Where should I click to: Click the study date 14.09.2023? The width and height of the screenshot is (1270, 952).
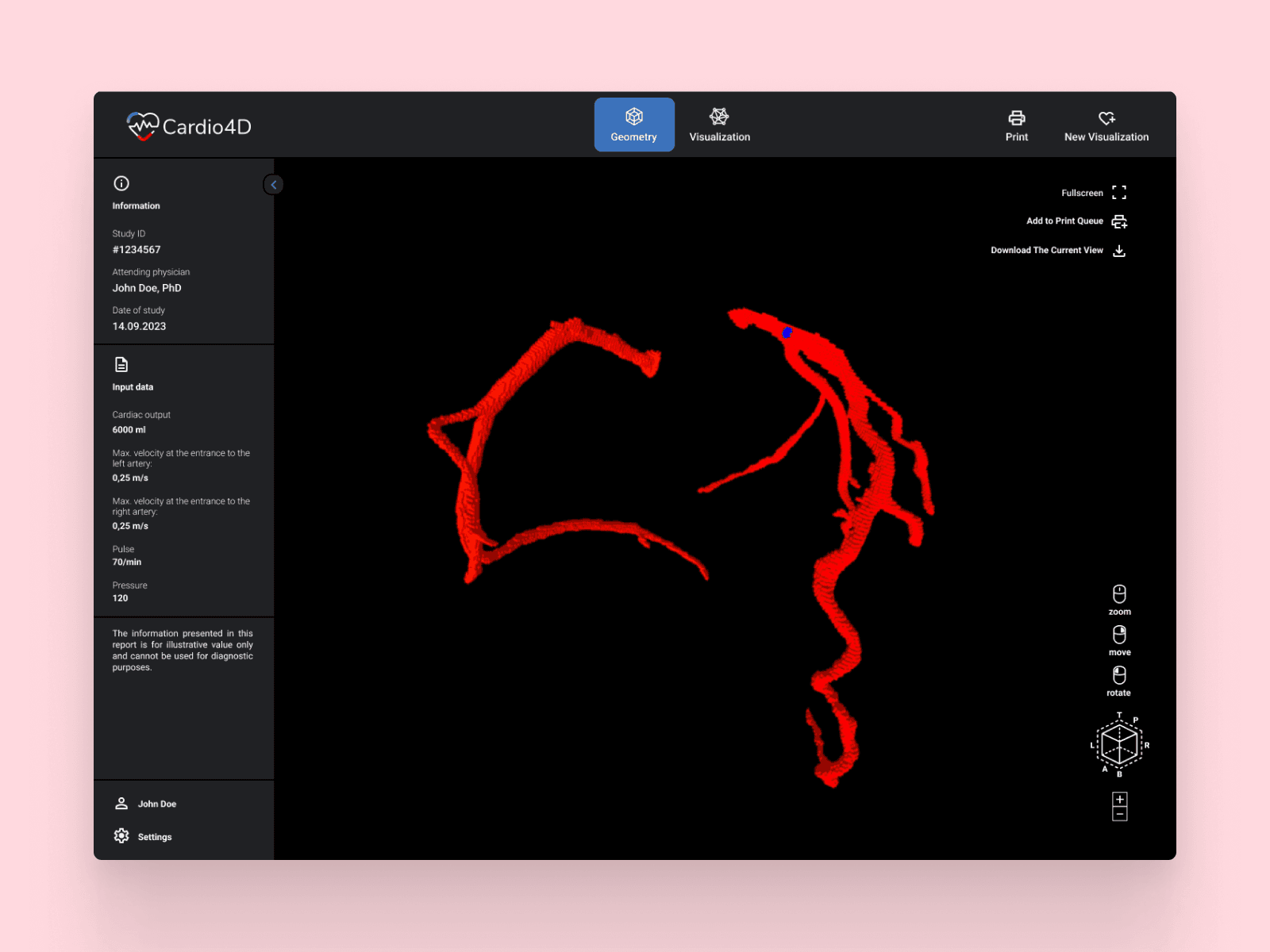[x=139, y=326]
